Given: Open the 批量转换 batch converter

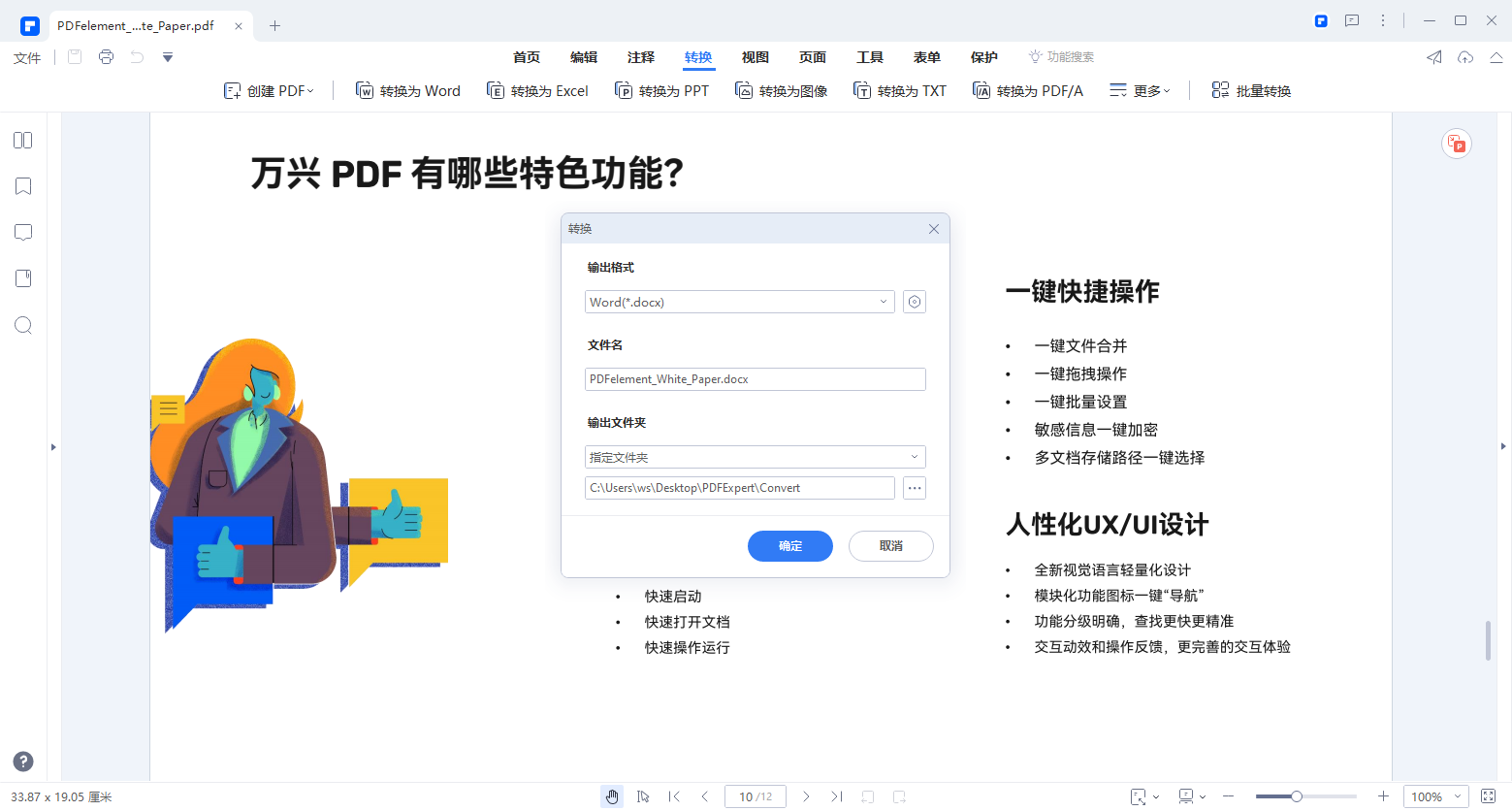Looking at the screenshot, I should tap(1251, 90).
